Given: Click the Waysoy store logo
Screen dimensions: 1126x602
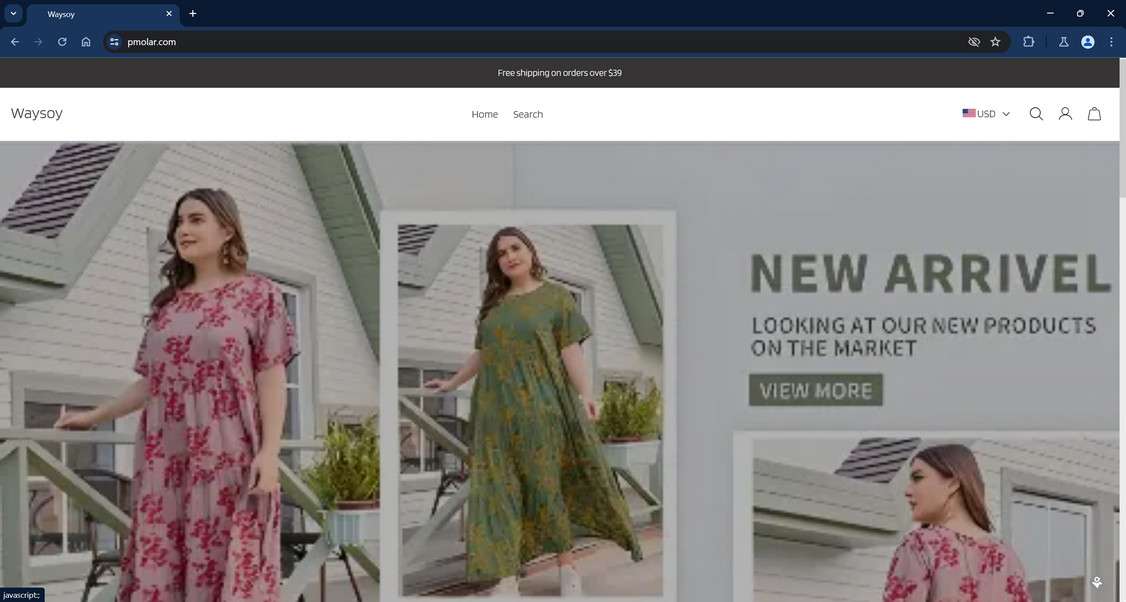Looking at the screenshot, I should pos(37,114).
